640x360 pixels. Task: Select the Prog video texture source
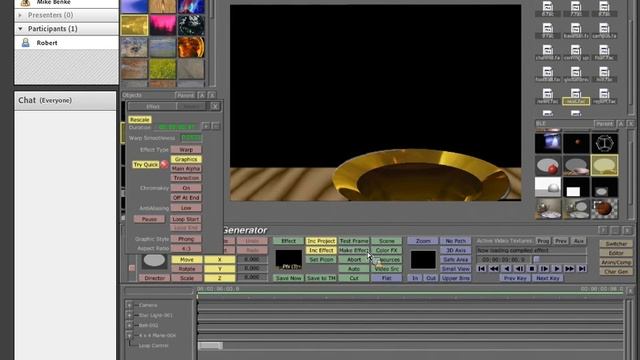[x=543, y=241]
